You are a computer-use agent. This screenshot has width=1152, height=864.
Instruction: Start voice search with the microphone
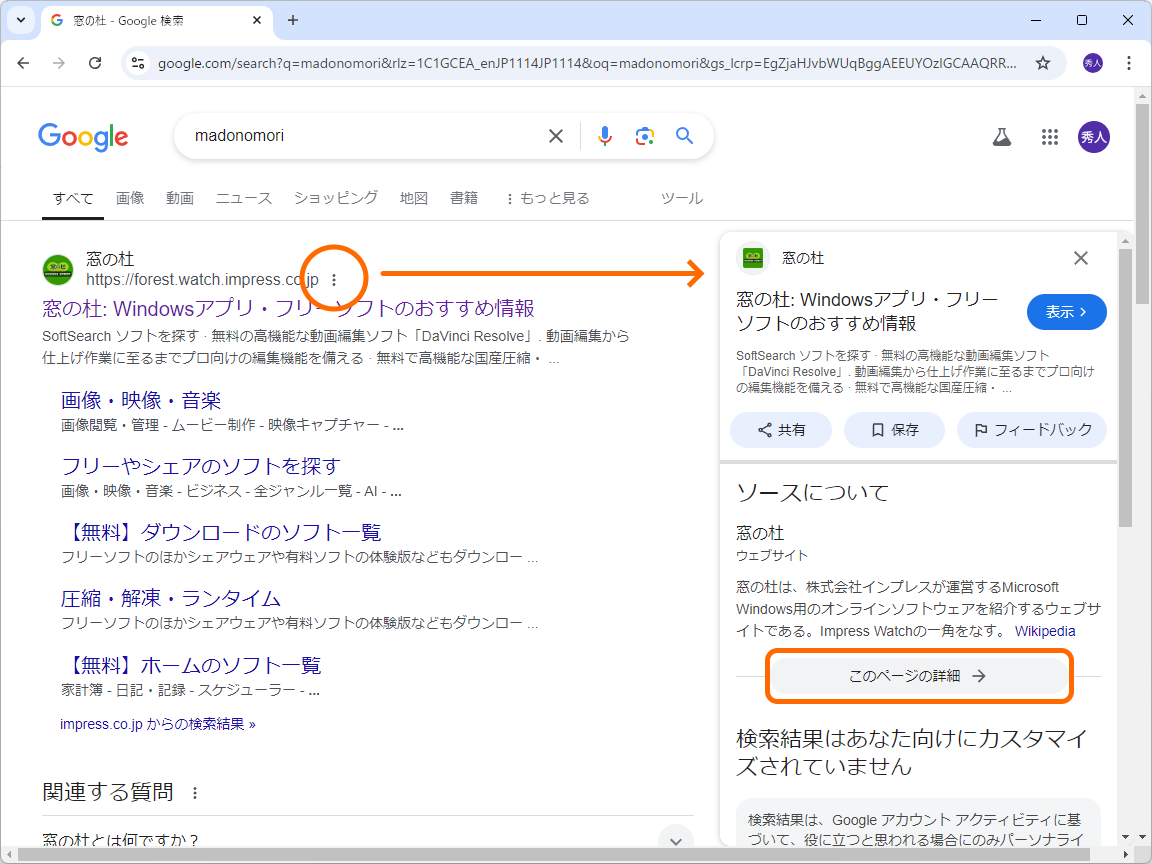pyautogui.click(x=604, y=137)
